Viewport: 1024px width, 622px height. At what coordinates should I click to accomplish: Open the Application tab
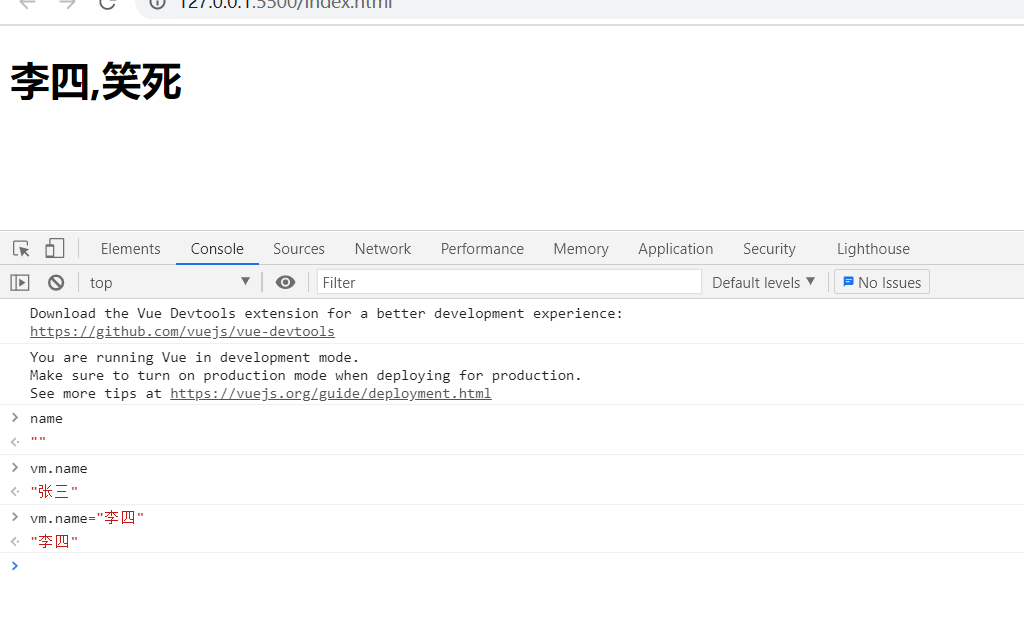pyautogui.click(x=675, y=249)
